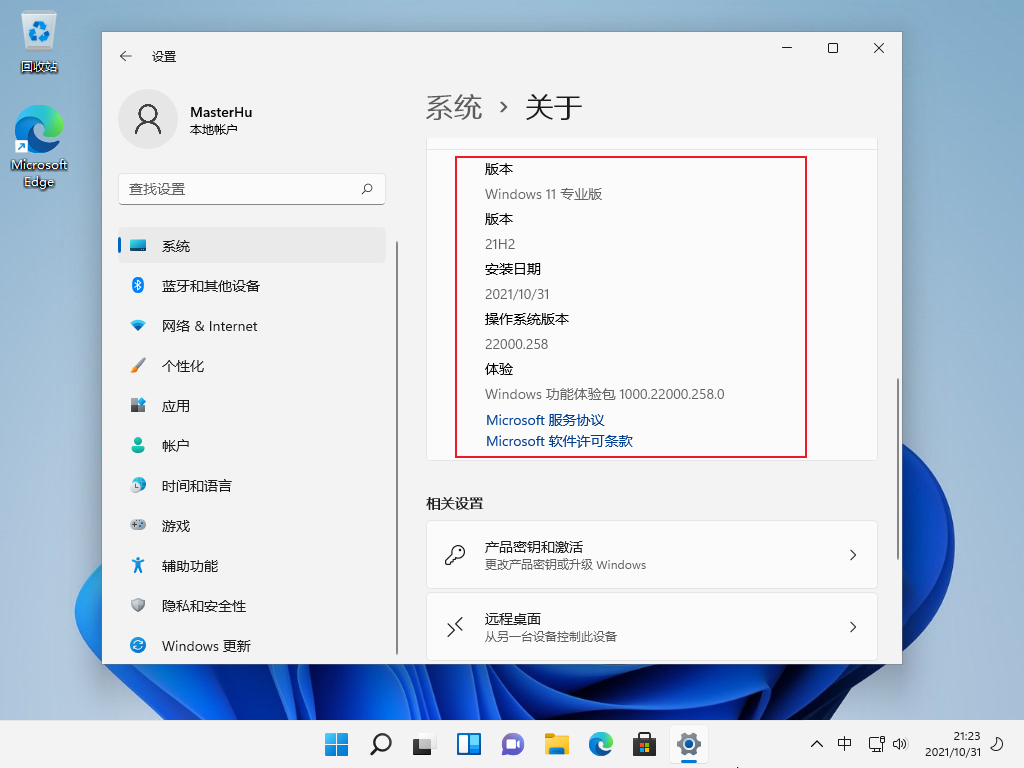1024x768 pixels.
Task: Select 时间和语言 in sidebar
Action: (252, 486)
